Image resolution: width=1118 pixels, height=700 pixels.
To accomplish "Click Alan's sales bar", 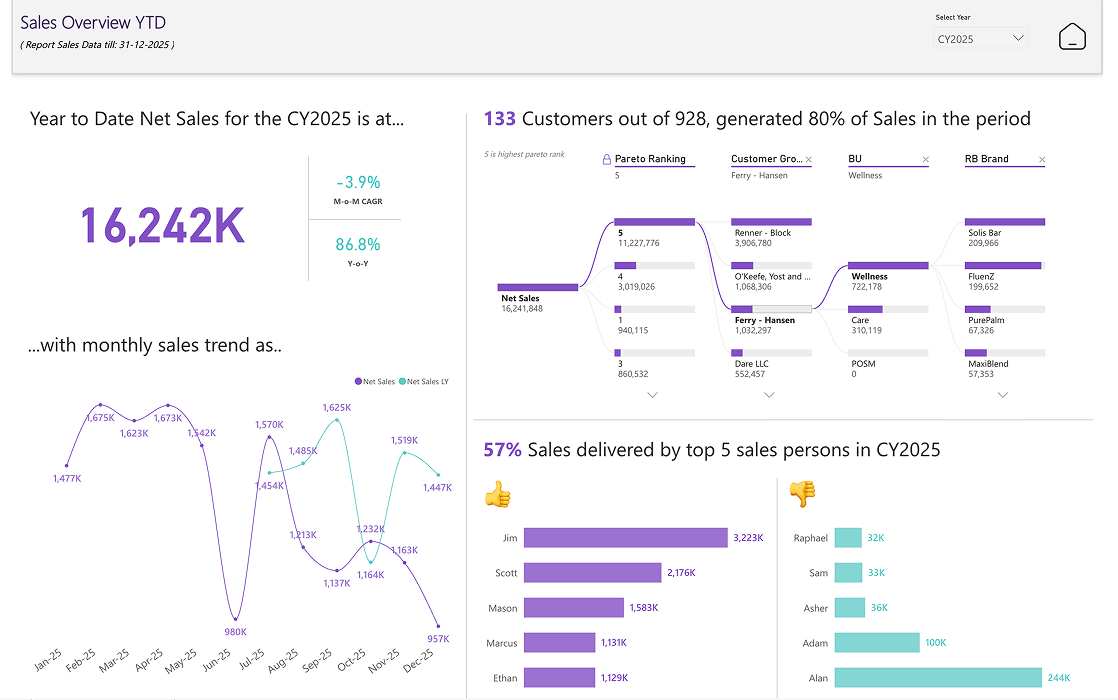I will point(938,677).
